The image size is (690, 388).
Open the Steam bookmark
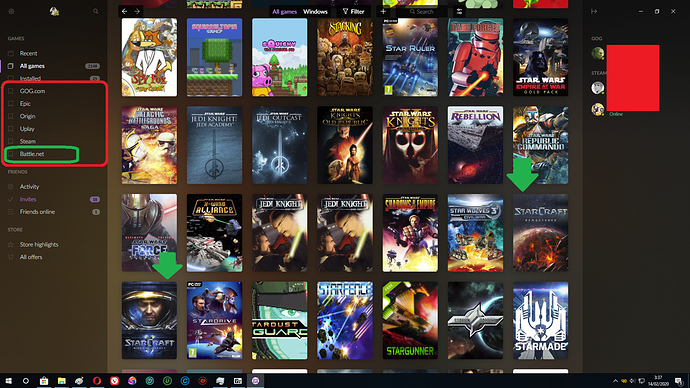click(x=27, y=141)
